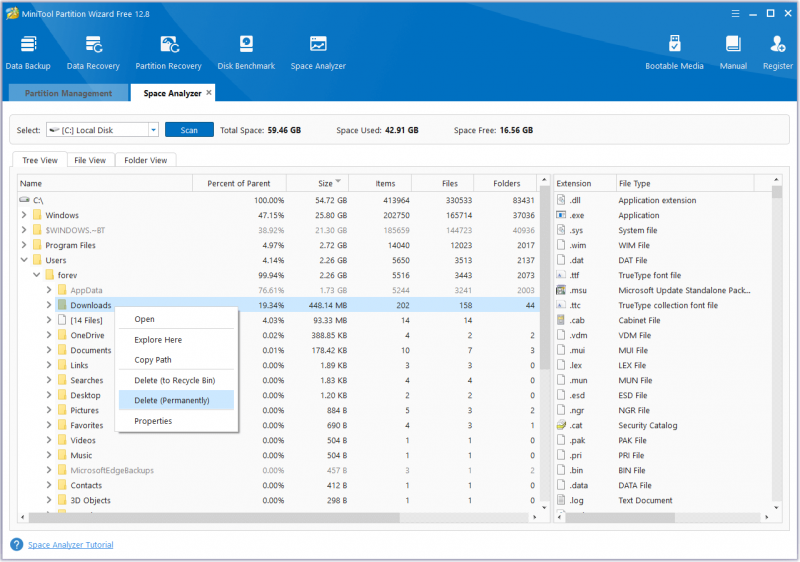This screenshot has width=800, height=562.
Task: Open the Manual icon
Action: click(x=733, y=53)
